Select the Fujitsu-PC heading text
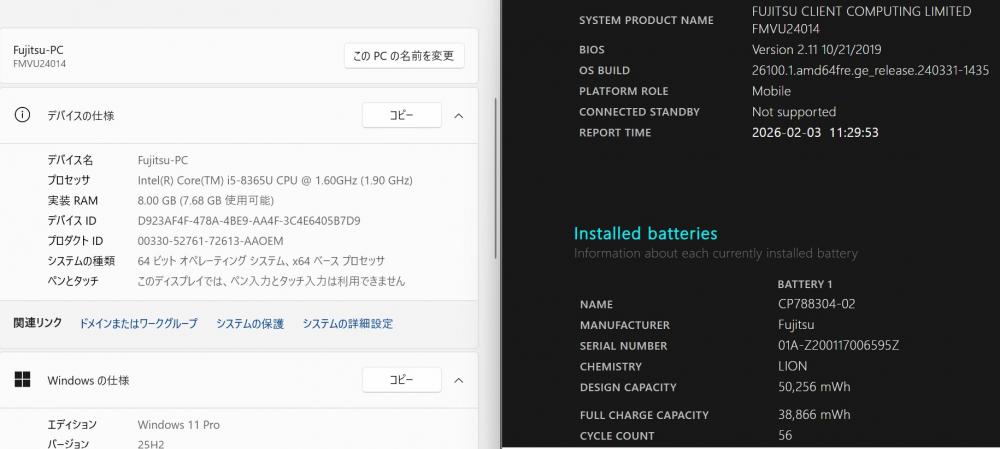This screenshot has height=449, width=1000. click(x=38, y=50)
